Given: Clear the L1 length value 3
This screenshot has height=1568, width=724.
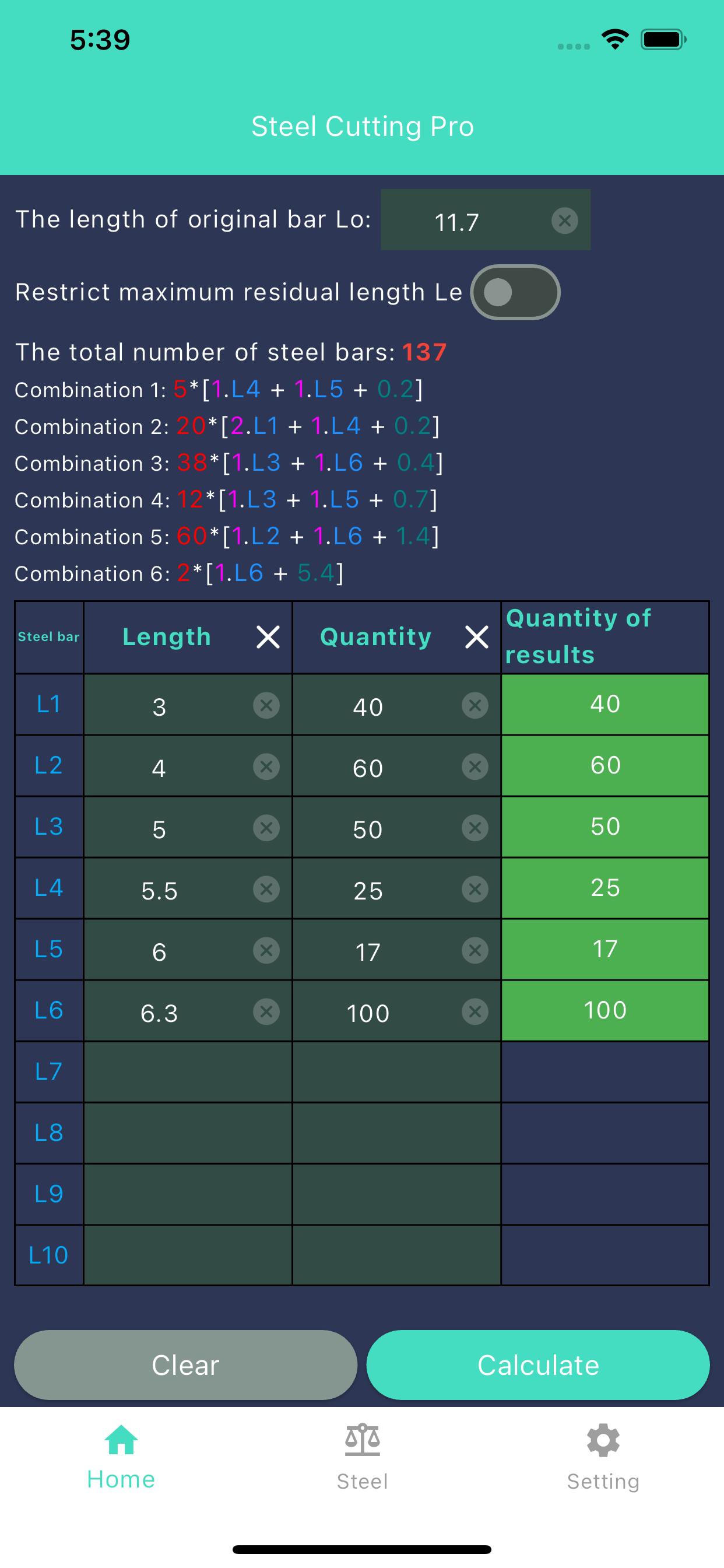Looking at the screenshot, I should [x=266, y=705].
